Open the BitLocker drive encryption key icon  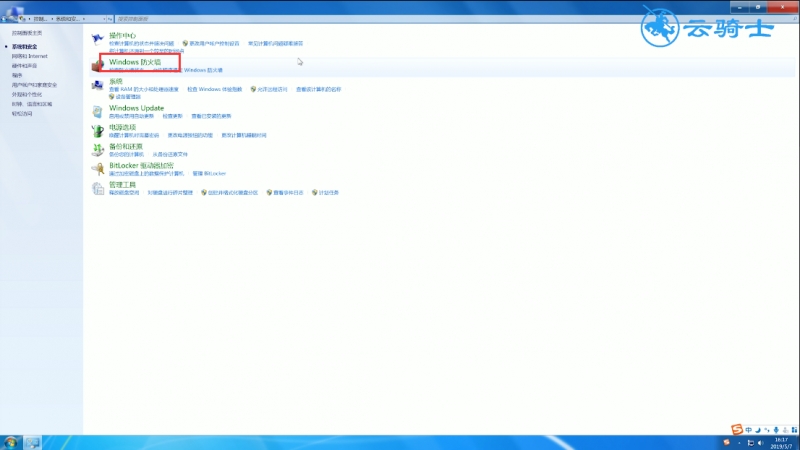coord(97,169)
